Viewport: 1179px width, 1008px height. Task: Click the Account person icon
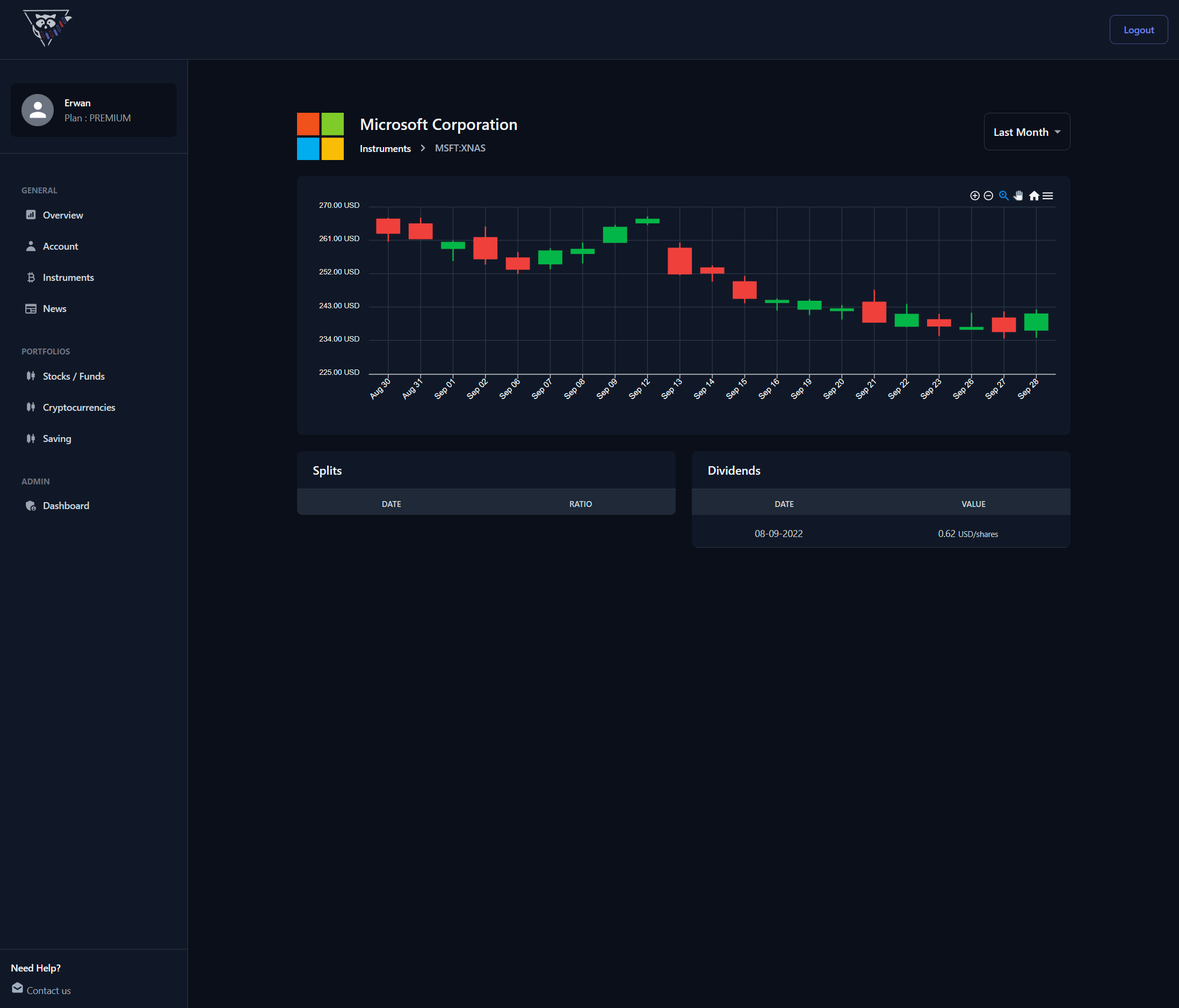point(31,246)
